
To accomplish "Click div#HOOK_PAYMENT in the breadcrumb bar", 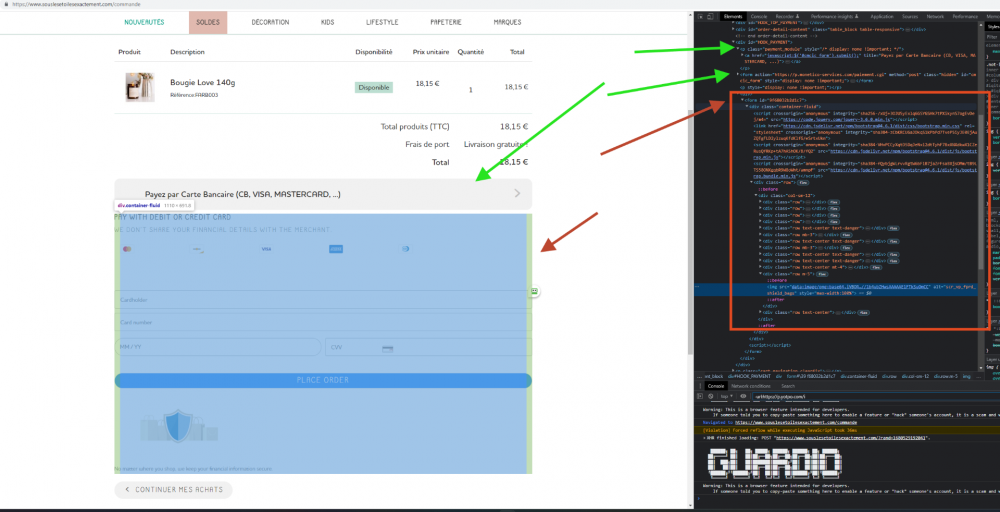I will (749, 376).
